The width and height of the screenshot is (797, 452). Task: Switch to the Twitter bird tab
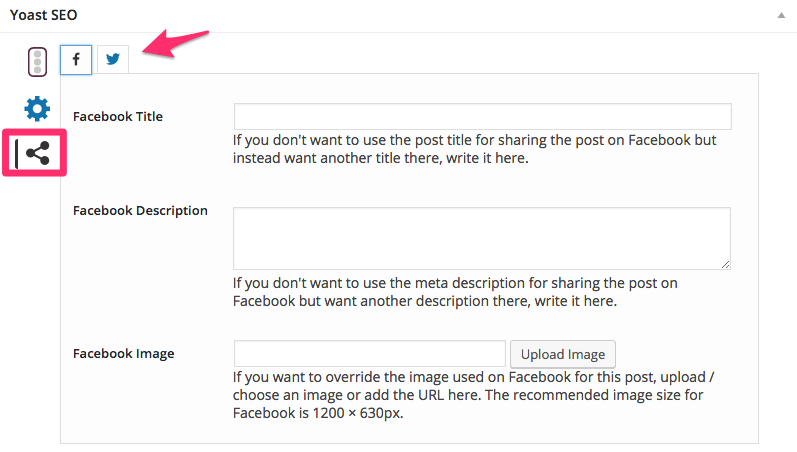[x=113, y=59]
